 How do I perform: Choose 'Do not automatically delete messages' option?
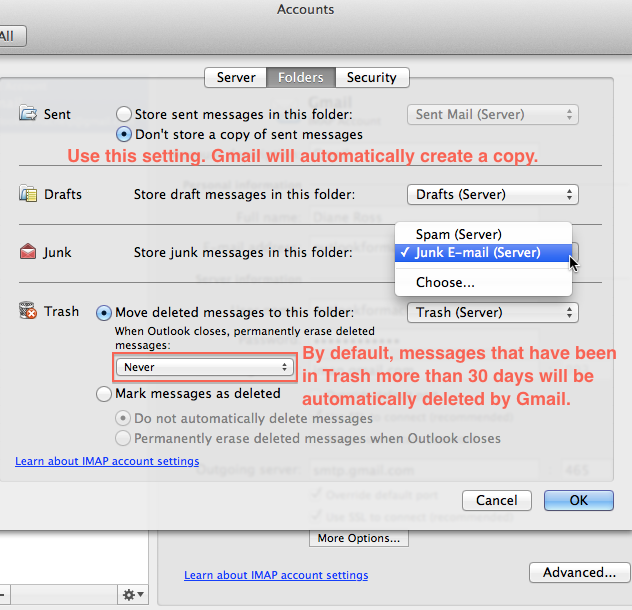(x=123, y=418)
